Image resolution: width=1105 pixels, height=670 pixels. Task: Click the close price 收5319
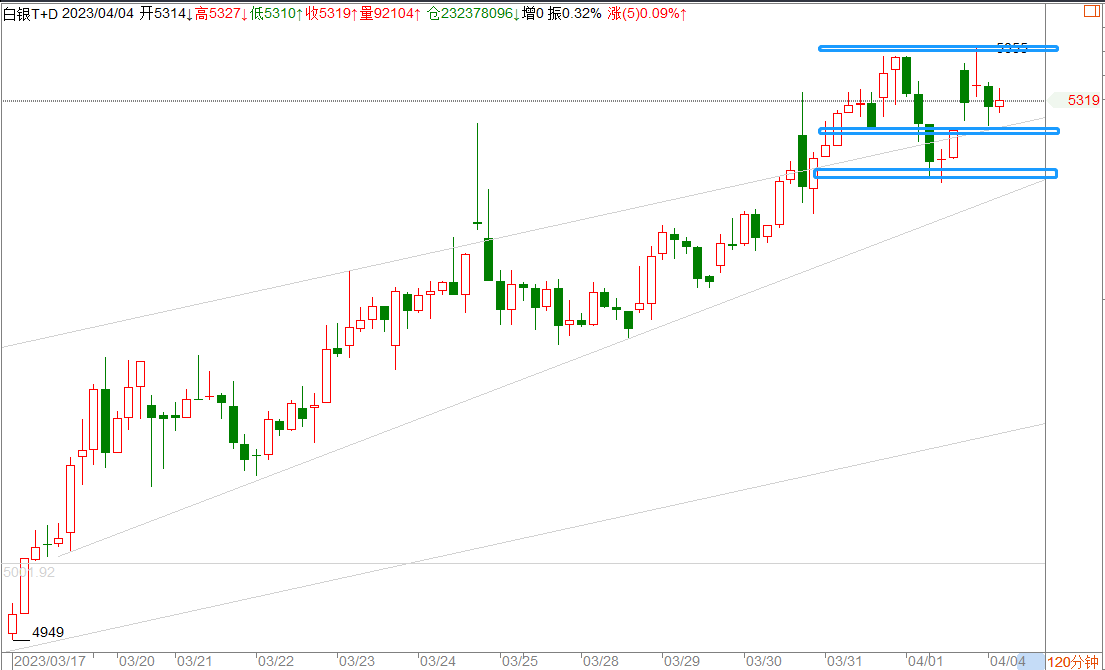pyautogui.click(x=332, y=13)
